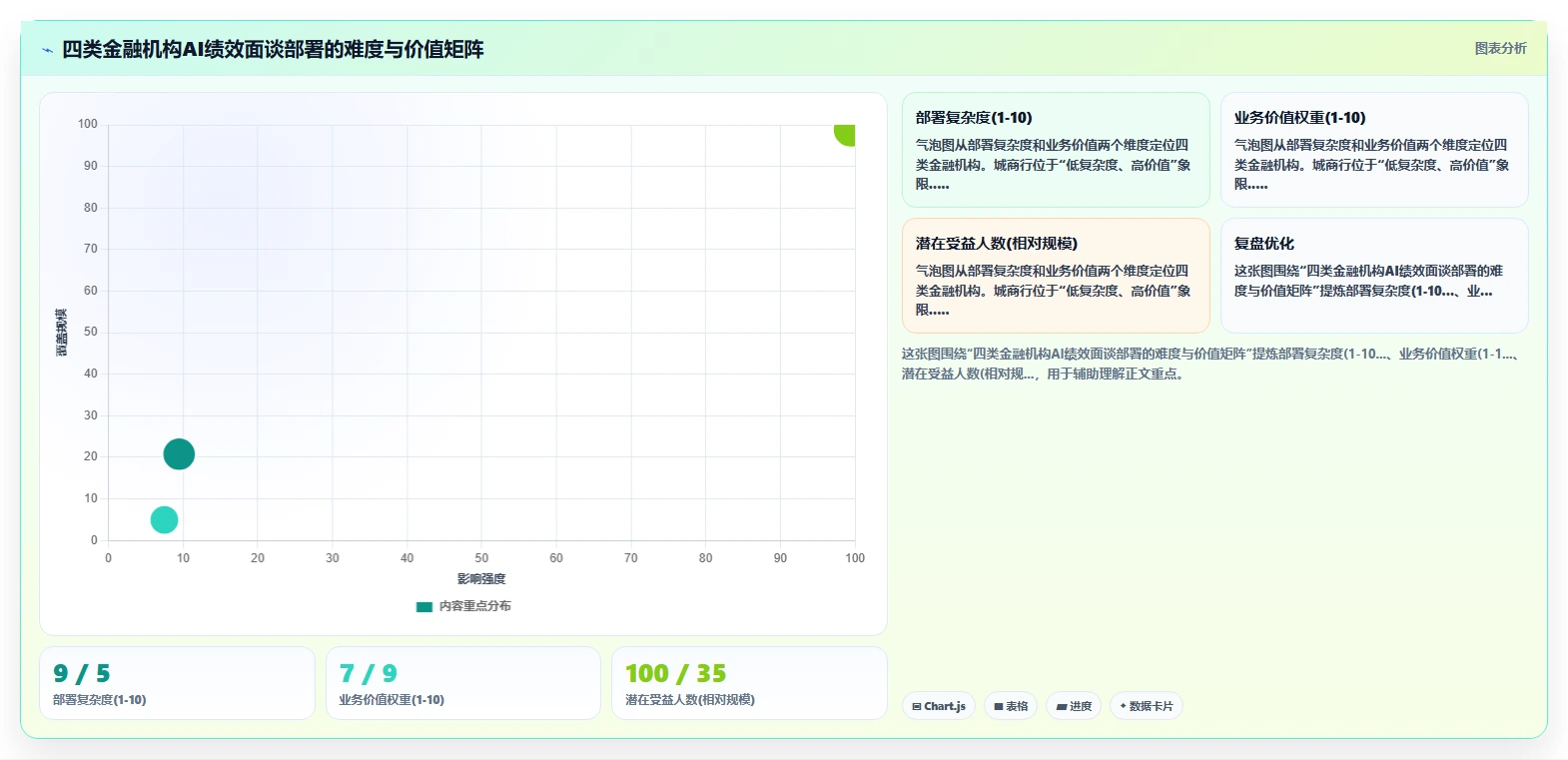This screenshot has height=760, width=1568.
Task: Click the 进度 tag
Action: pos(1074,706)
